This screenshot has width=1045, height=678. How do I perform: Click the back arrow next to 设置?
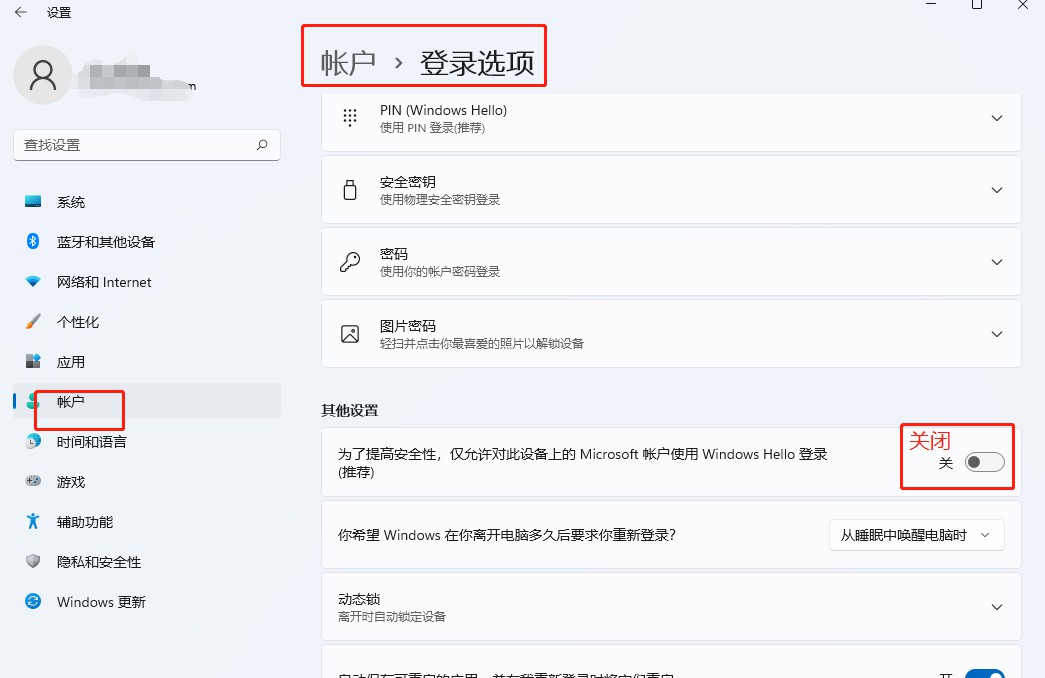click(21, 12)
